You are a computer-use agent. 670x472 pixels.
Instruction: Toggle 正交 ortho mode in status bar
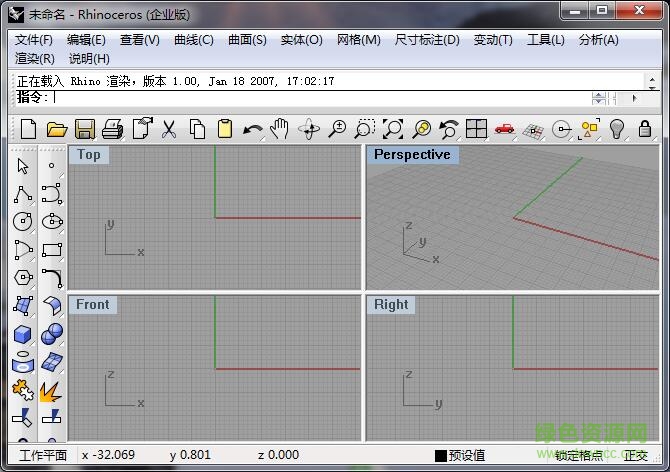coord(635,456)
